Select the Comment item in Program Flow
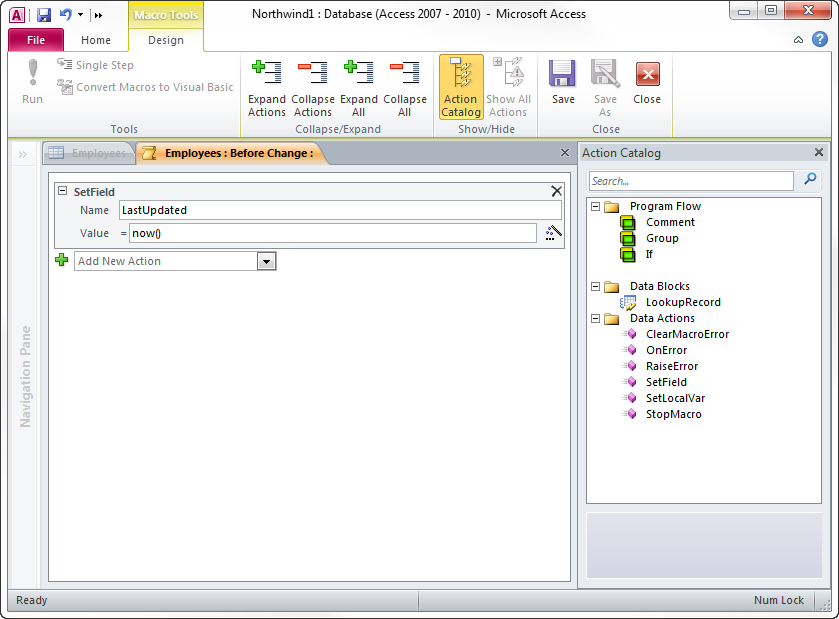 coord(670,222)
